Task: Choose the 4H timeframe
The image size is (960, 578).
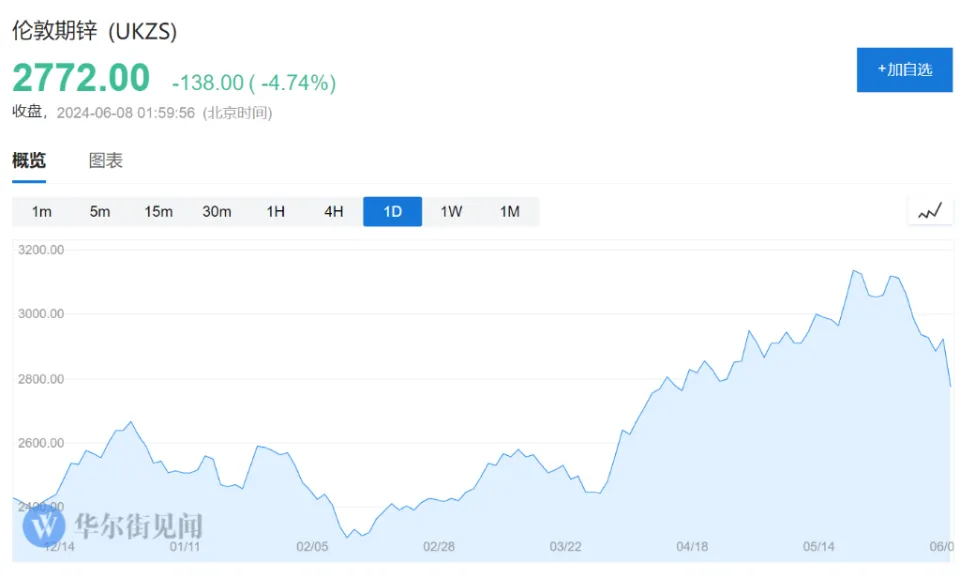Action: [x=334, y=211]
